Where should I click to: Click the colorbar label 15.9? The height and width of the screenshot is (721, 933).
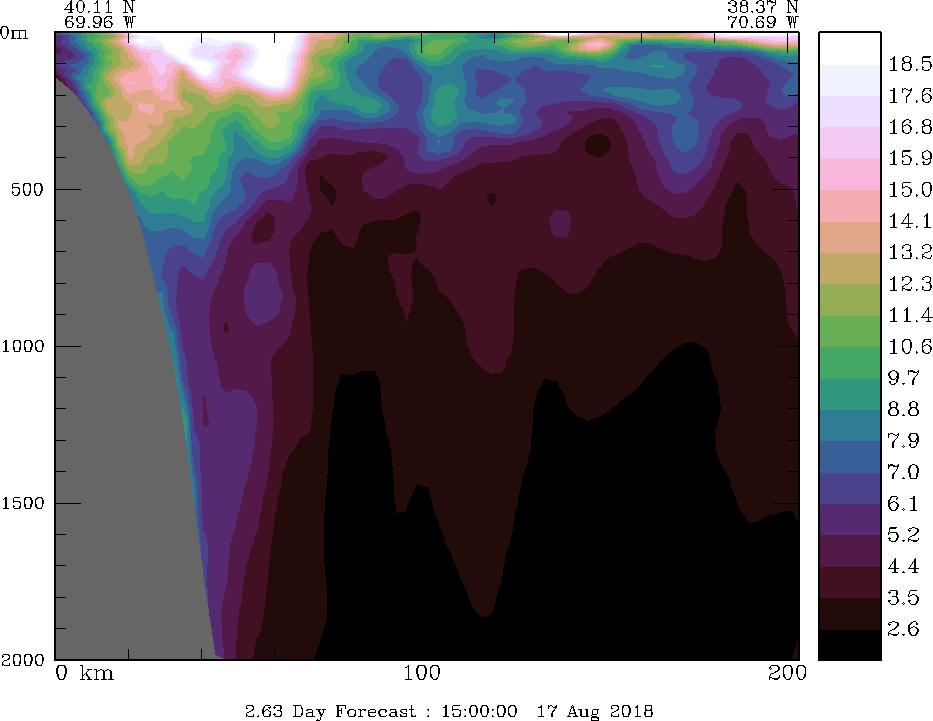pos(910,158)
